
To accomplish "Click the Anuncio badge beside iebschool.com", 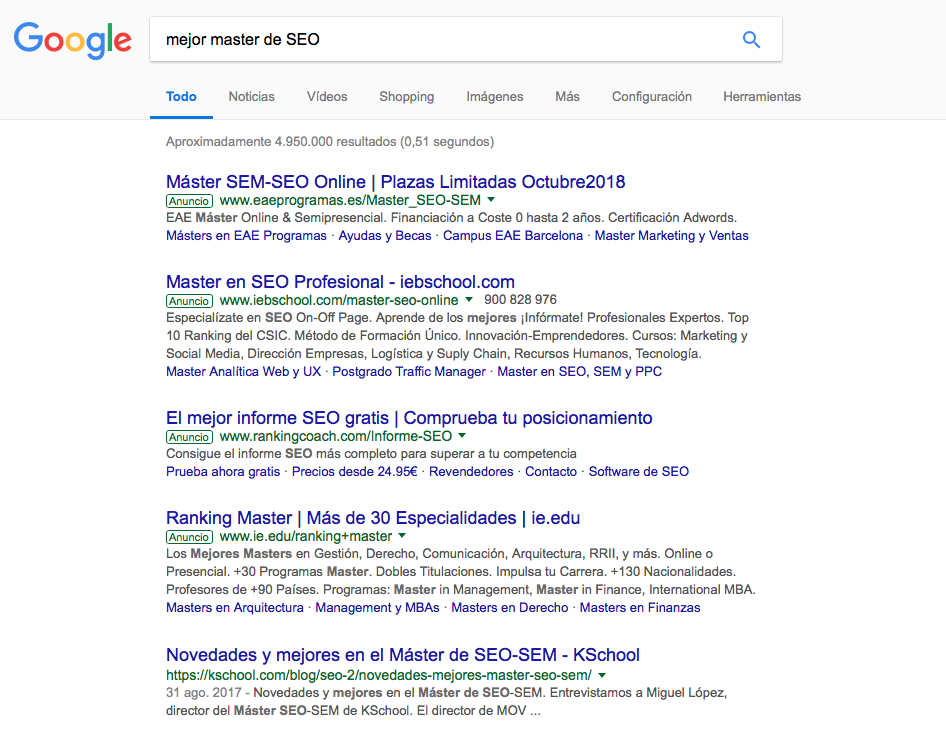I will [189, 301].
